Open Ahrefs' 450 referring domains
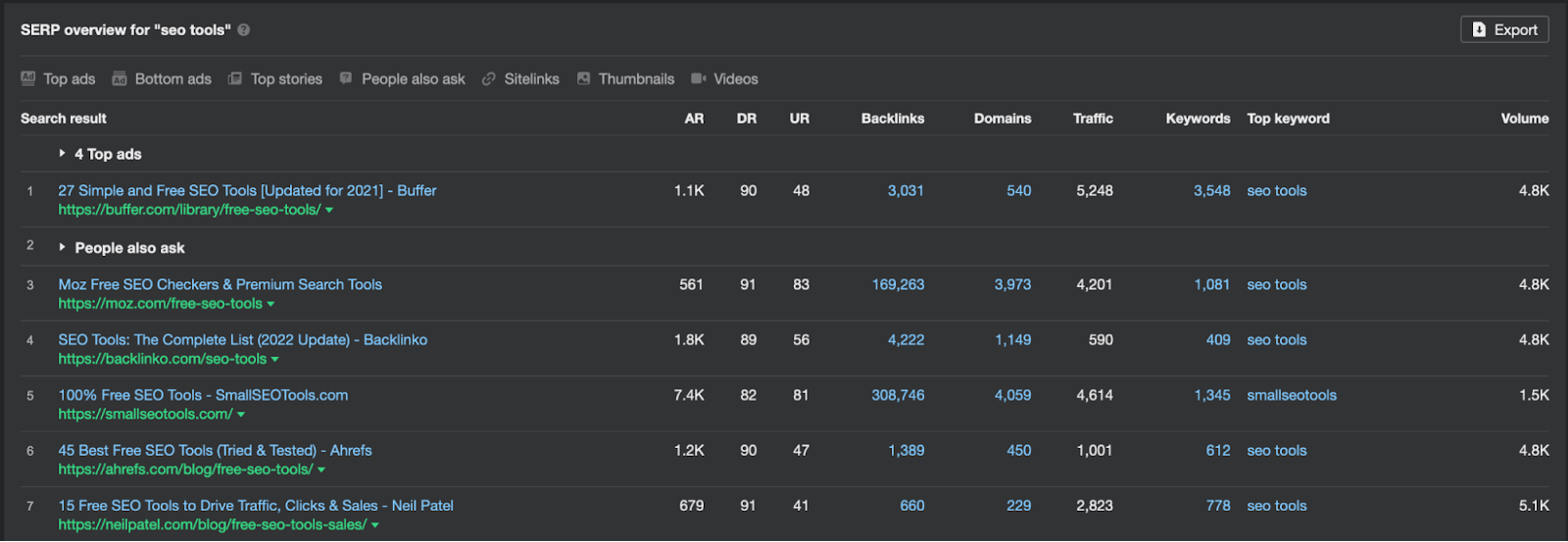This screenshot has height=542, width=1568. click(1018, 451)
